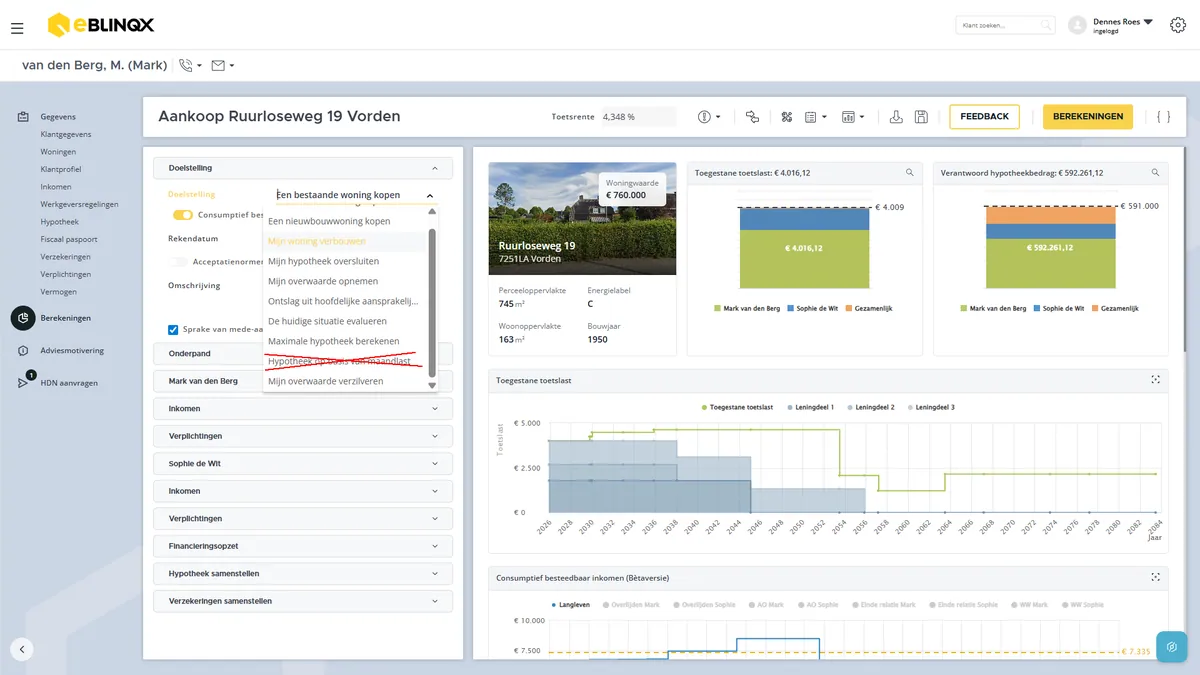
Task: Uncheck the Sprake van mede-aanvrager checkbox
Action: click(x=173, y=329)
